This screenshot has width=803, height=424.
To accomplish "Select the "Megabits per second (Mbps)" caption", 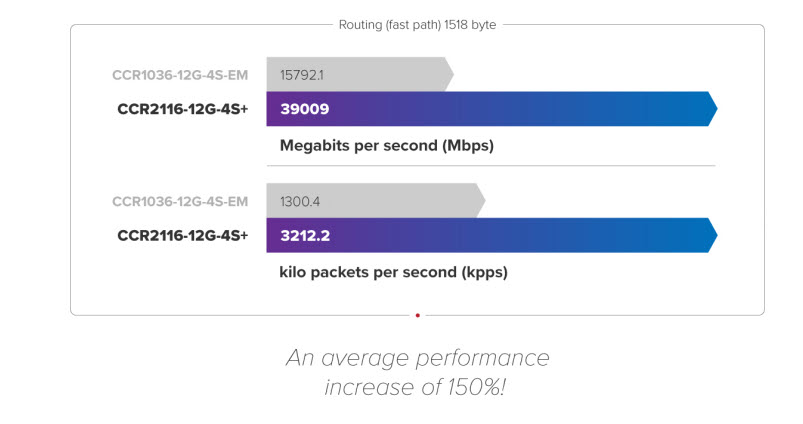I will (387, 145).
